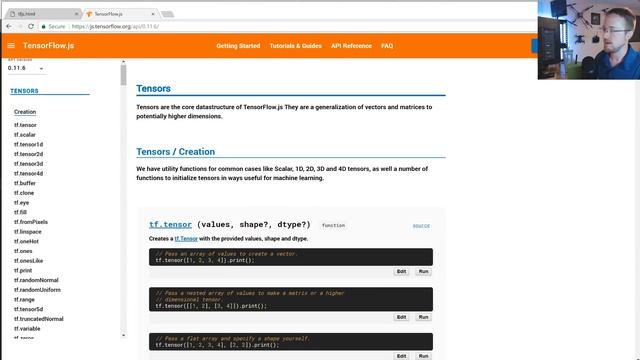Select the TensorFlow.js browser tab

pos(120,14)
